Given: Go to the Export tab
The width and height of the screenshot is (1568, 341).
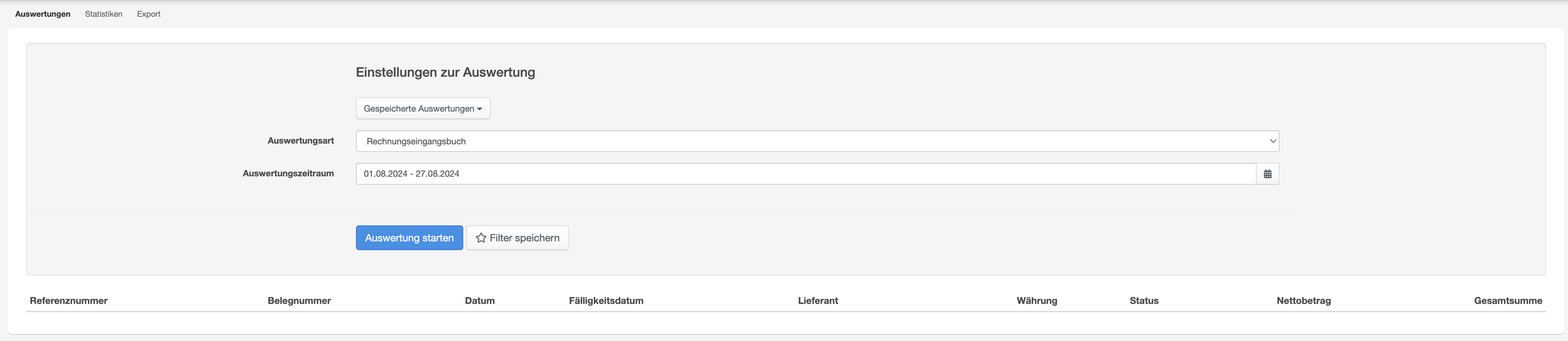Looking at the screenshot, I should 148,14.
